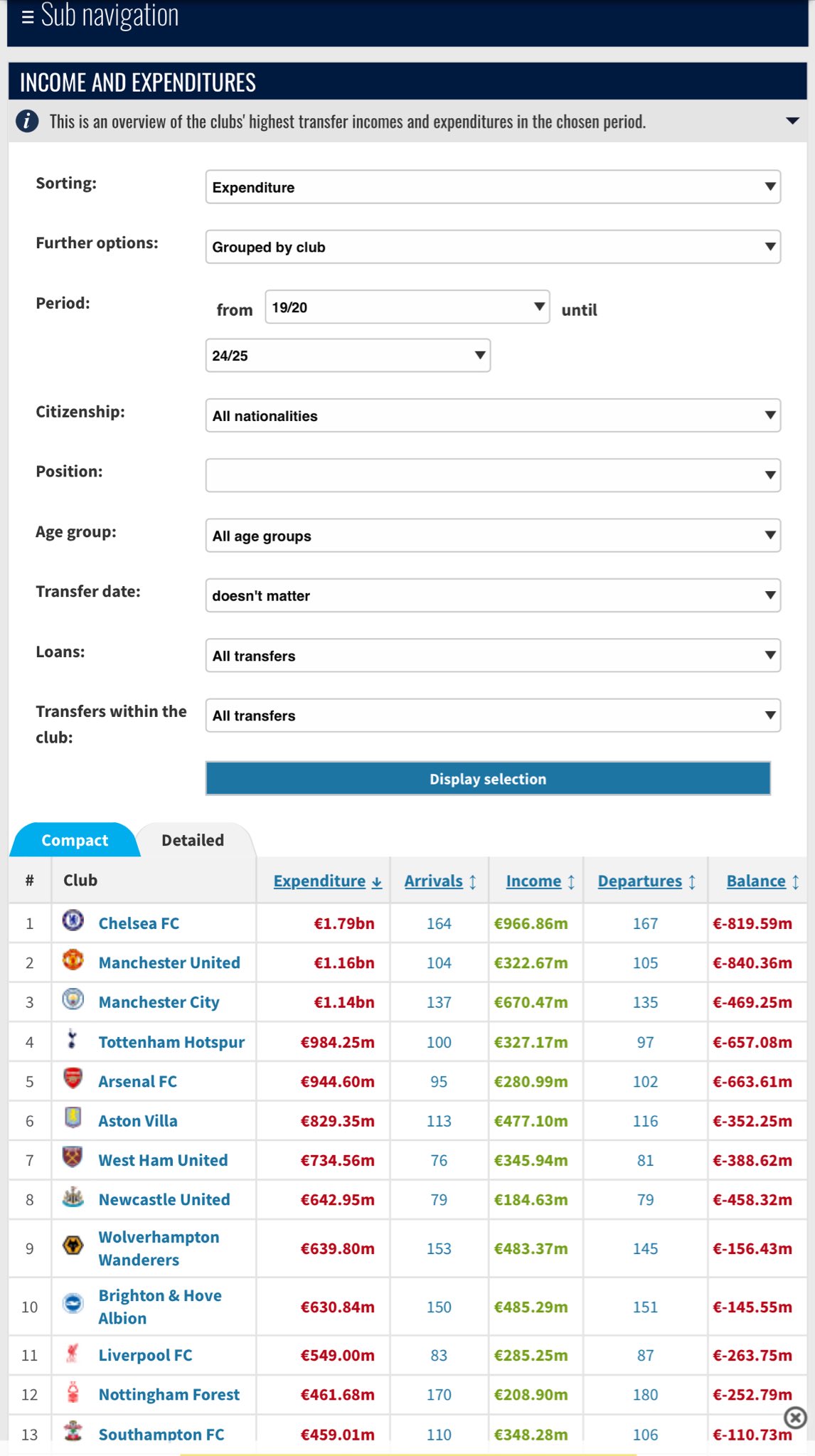Sort by the Arrivals column header
815x1456 pixels.
coord(440,881)
